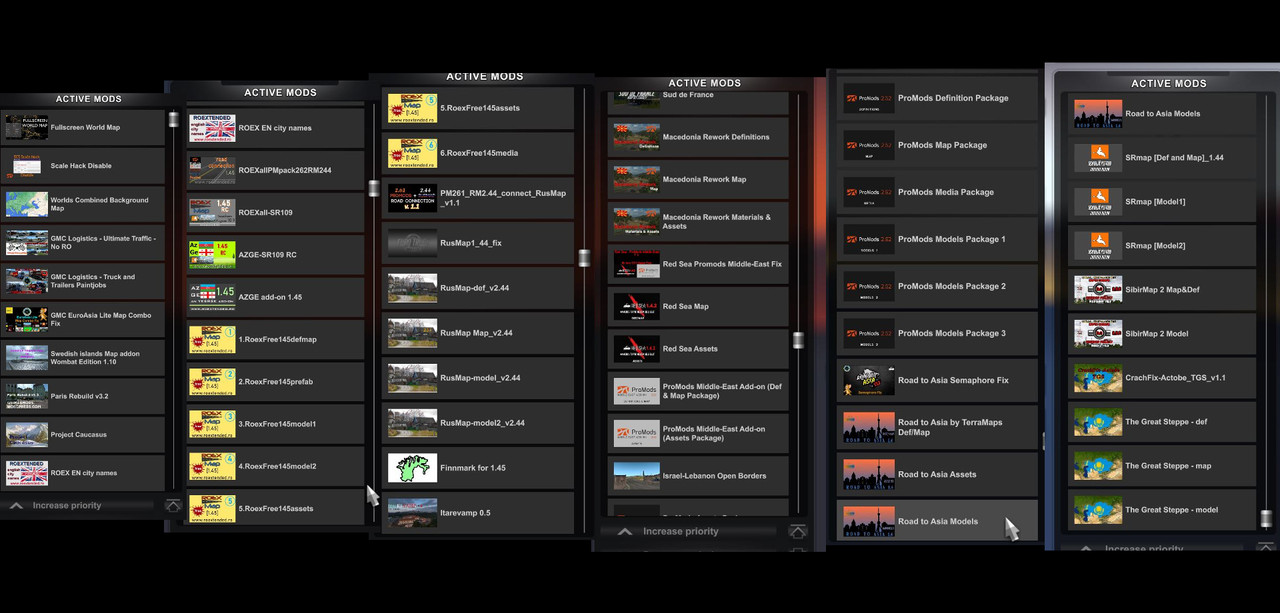
Task: Click the Macedonia Rework Map thumbnail
Action: [x=636, y=179]
